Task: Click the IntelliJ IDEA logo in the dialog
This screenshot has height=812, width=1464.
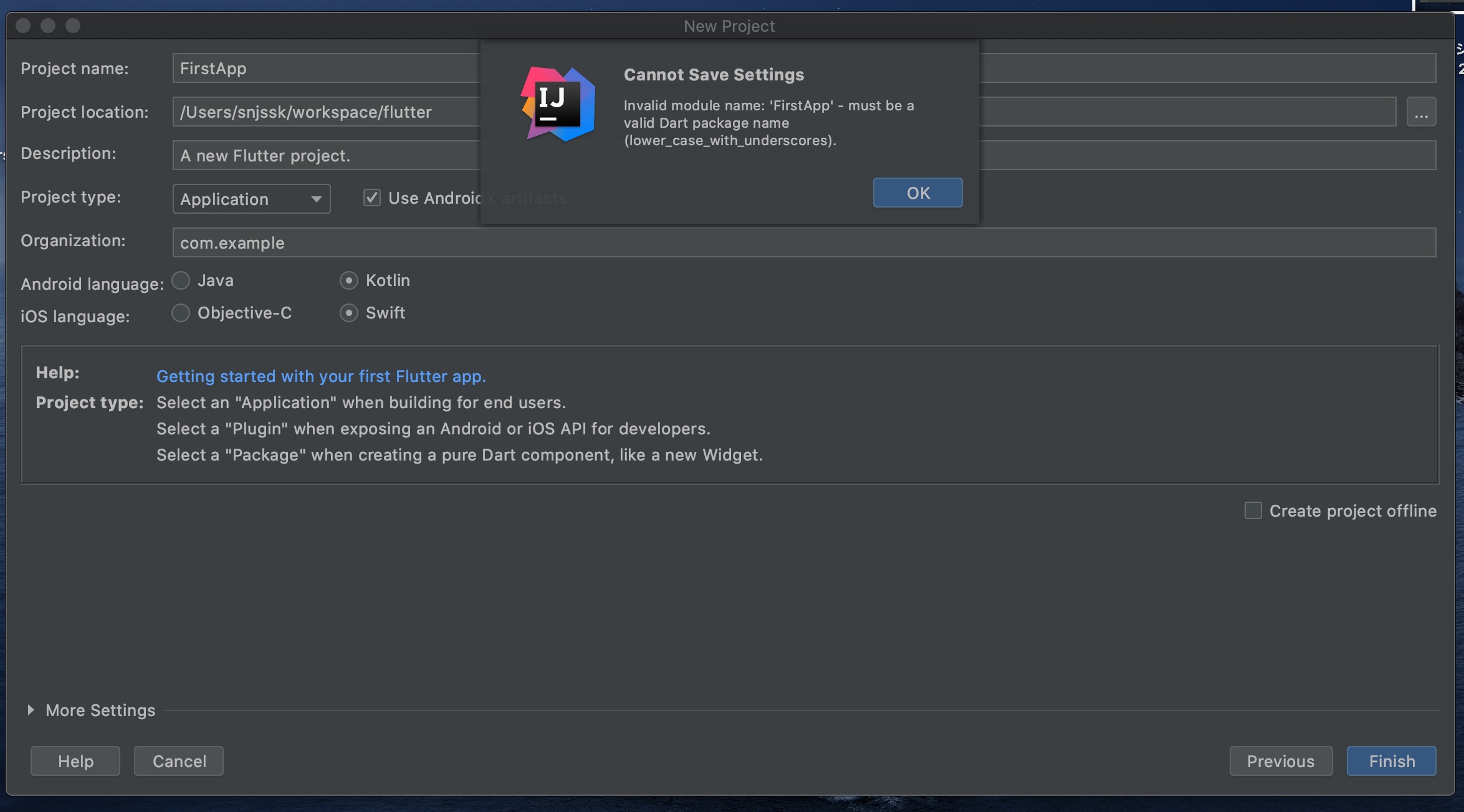Action: coord(557,104)
